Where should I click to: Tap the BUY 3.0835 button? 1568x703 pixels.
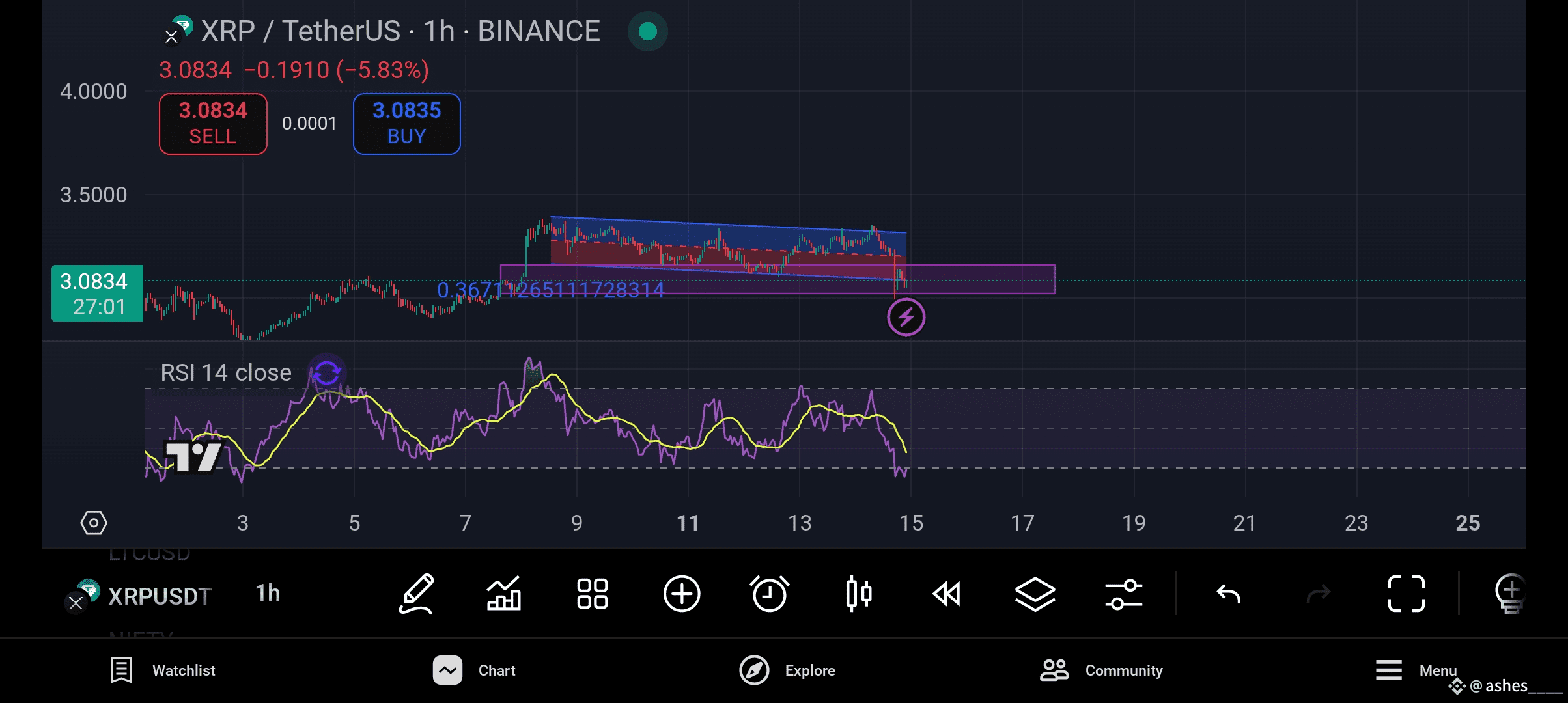pyautogui.click(x=407, y=124)
